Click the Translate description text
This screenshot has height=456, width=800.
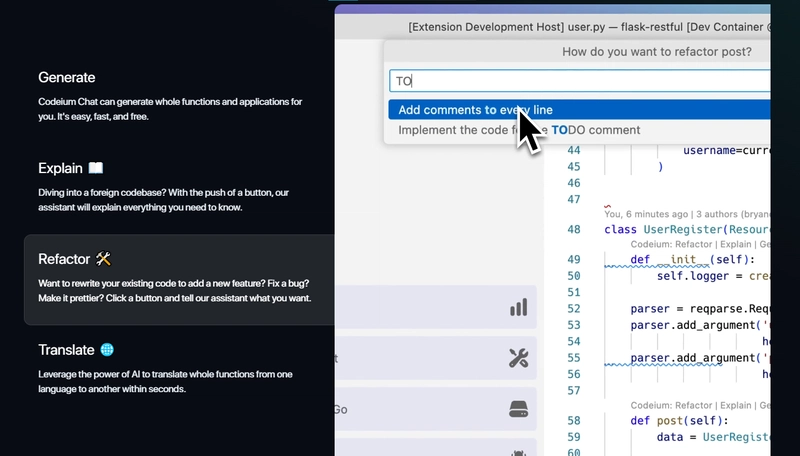click(165, 382)
